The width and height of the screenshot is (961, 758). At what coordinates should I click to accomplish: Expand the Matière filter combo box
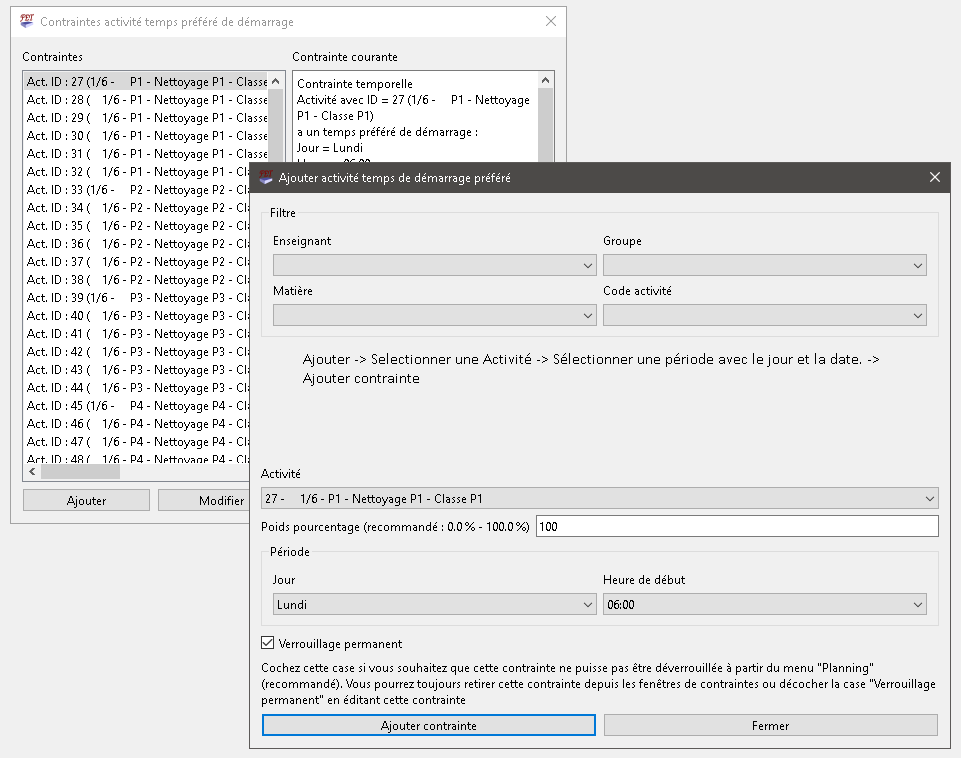[x=434, y=316]
